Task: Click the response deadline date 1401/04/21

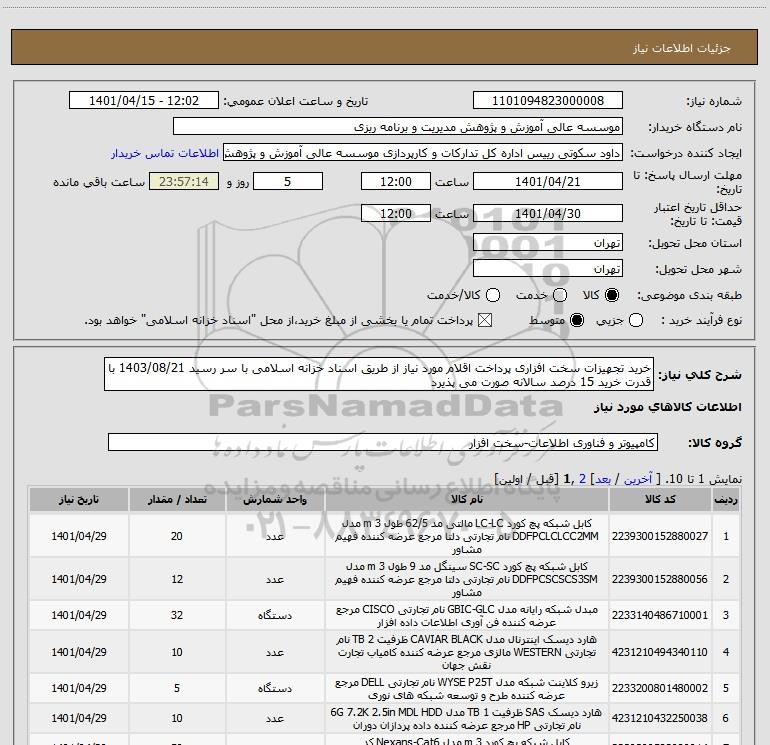Action: tap(548, 182)
